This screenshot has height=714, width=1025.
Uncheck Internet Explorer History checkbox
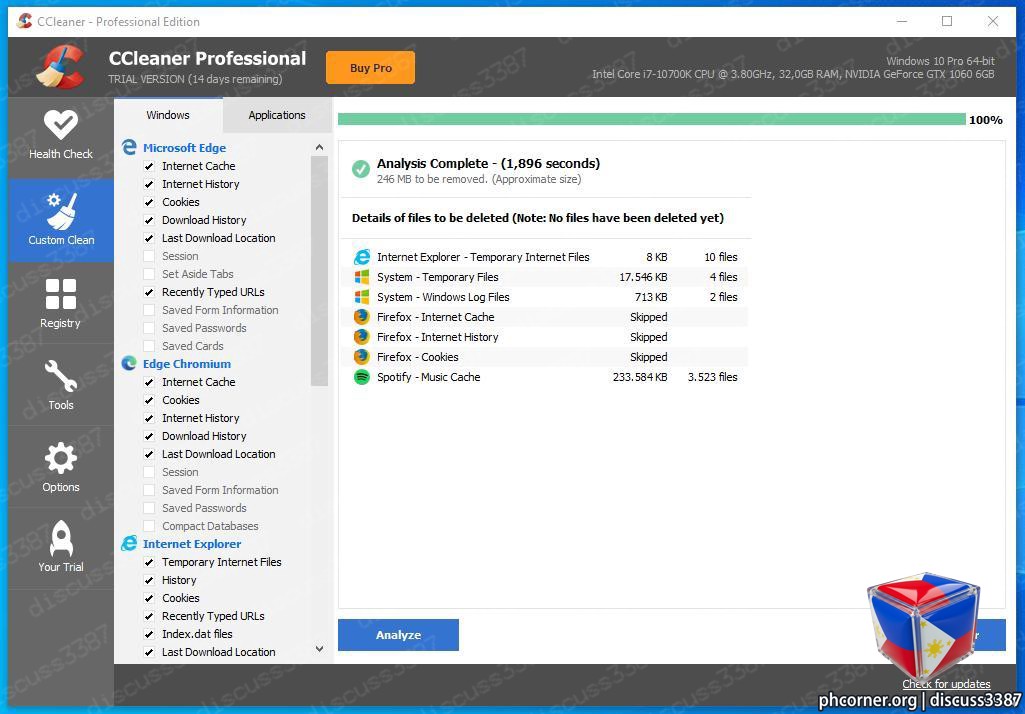149,581
